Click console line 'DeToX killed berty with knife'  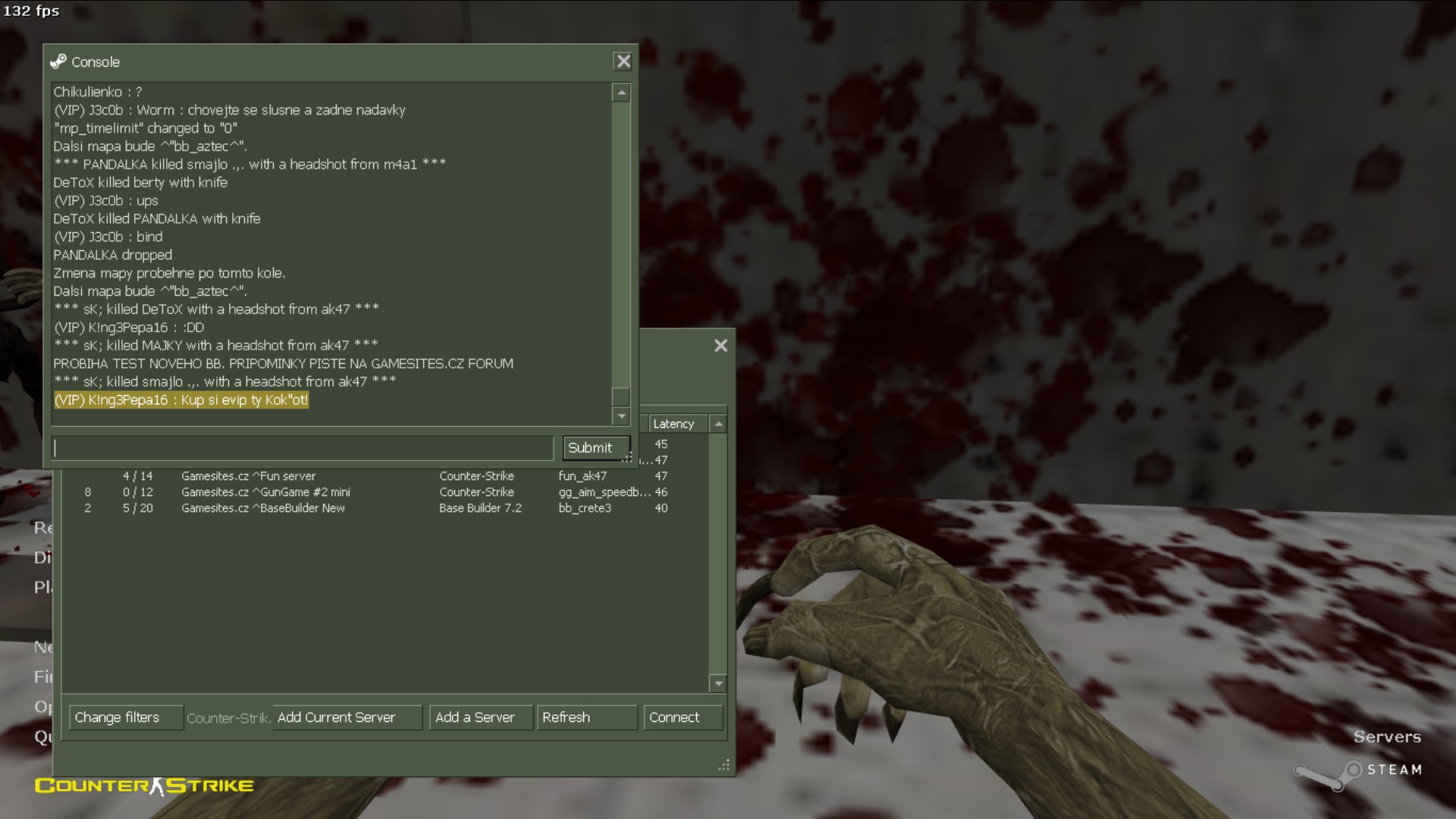click(140, 182)
